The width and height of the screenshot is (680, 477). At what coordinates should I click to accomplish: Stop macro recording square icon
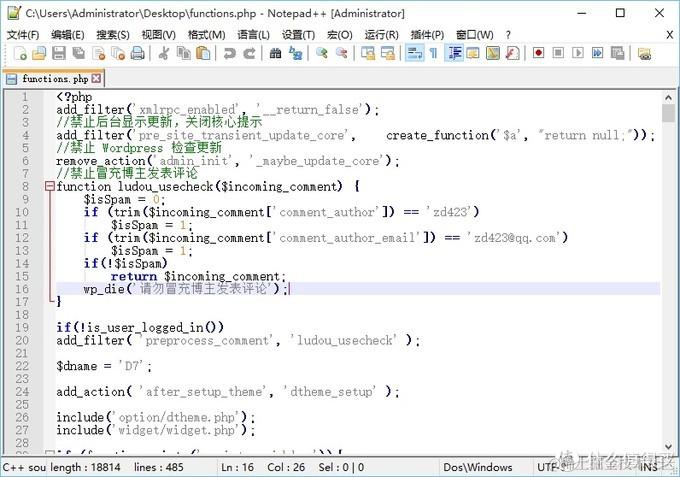point(558,53)
